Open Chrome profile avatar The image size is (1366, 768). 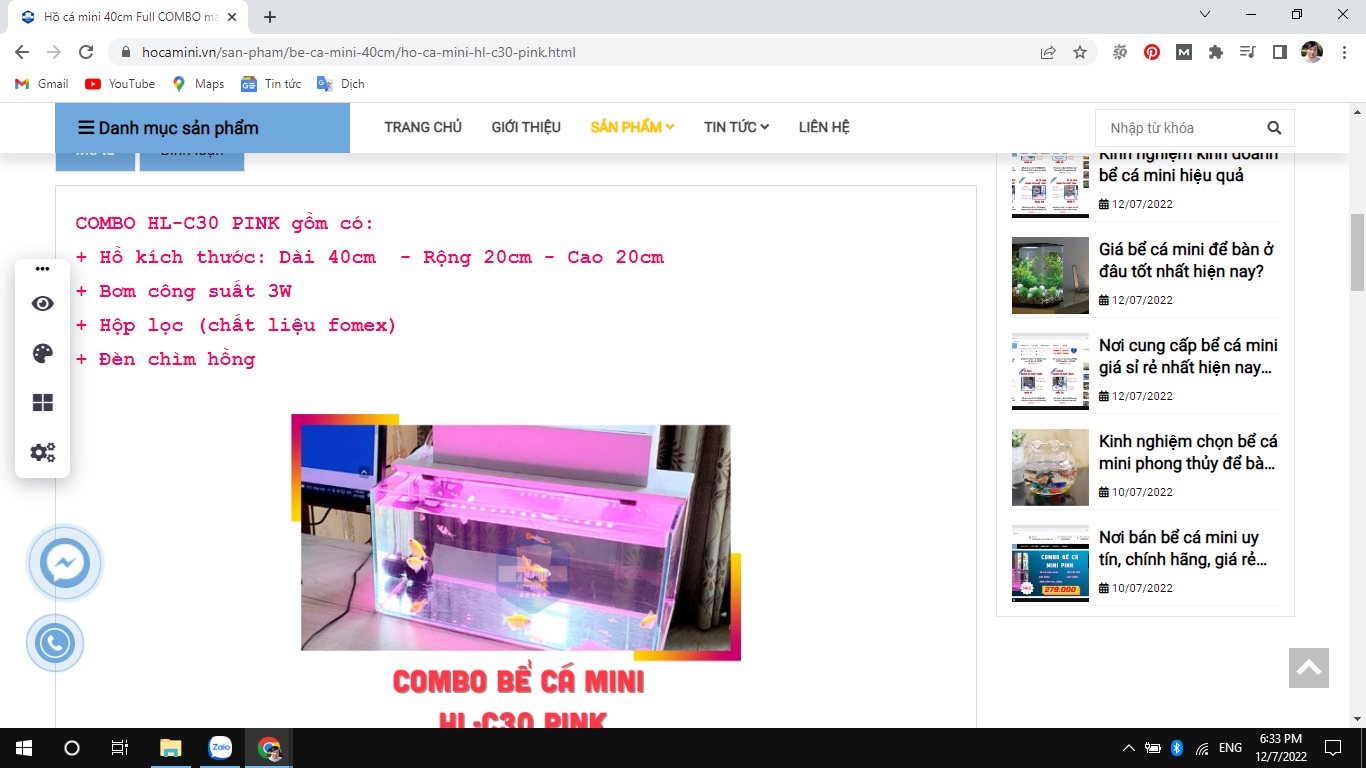pos(1312,52)
